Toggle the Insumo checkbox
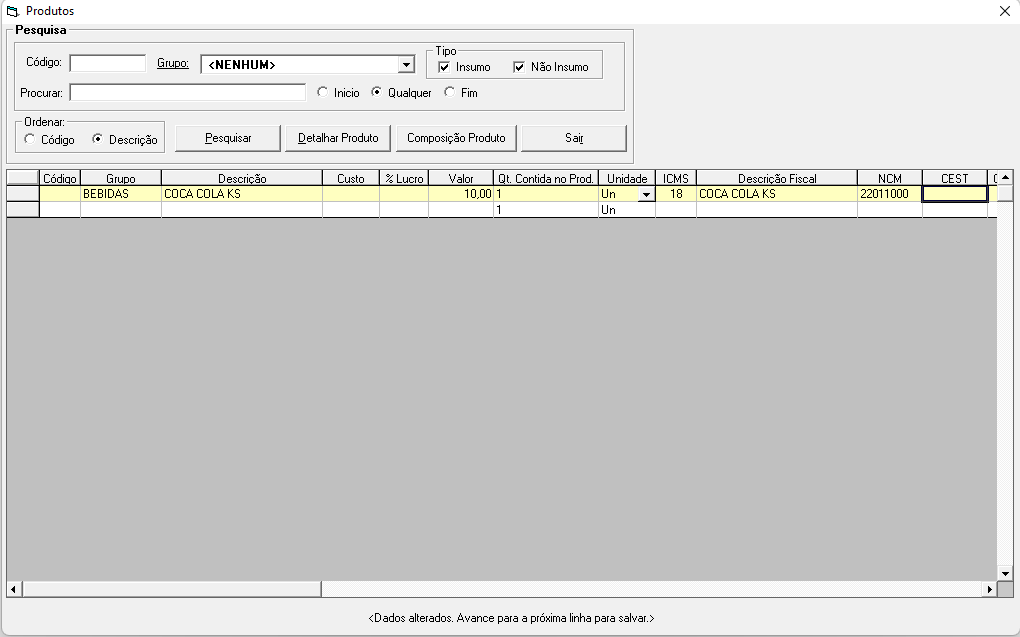The height and width of the screenshot is (637, 1020). pyautogui.click(x=444, y=67)
